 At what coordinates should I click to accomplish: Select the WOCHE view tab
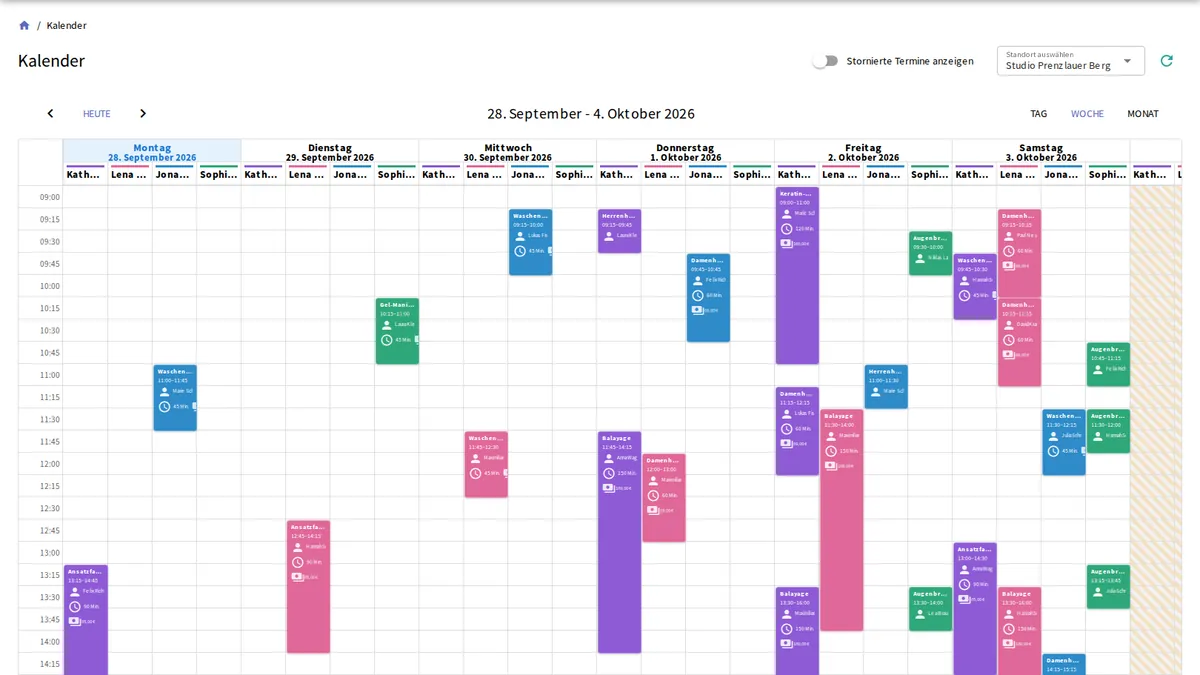[x=1087, y=114]
